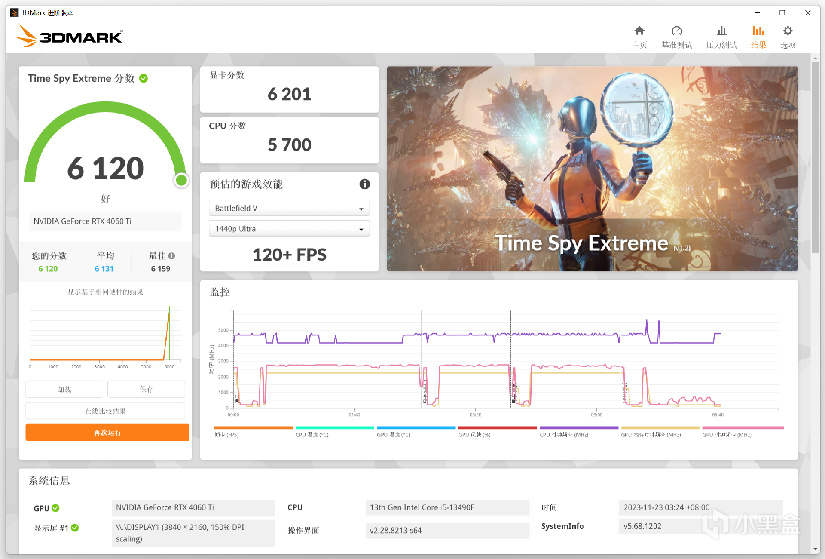Screen dimensions: 825x559
Task: Click NVIDIA GeForce RTX 4060 Ti under the score gauge
Action: coord(105,221)
